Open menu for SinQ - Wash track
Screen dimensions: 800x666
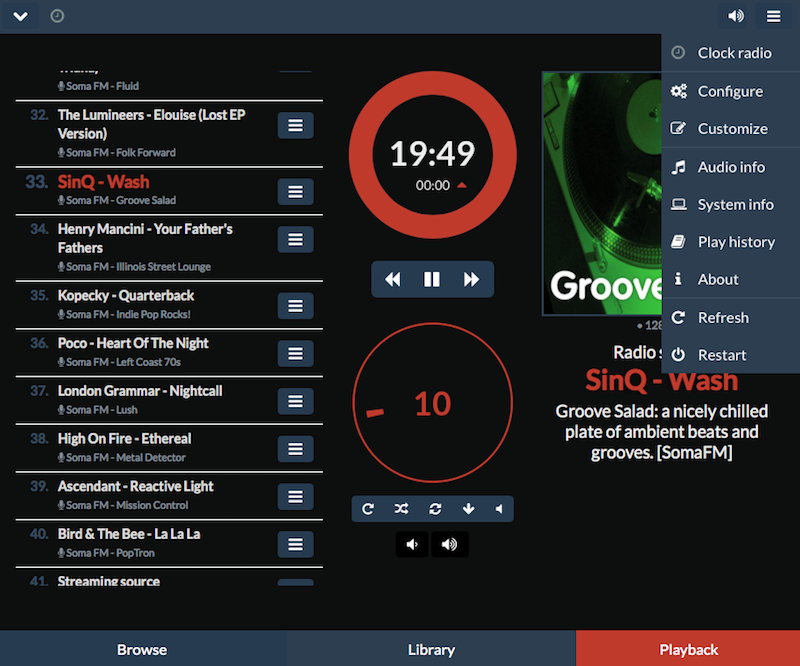pyautogui.click(x=295, y=192)
